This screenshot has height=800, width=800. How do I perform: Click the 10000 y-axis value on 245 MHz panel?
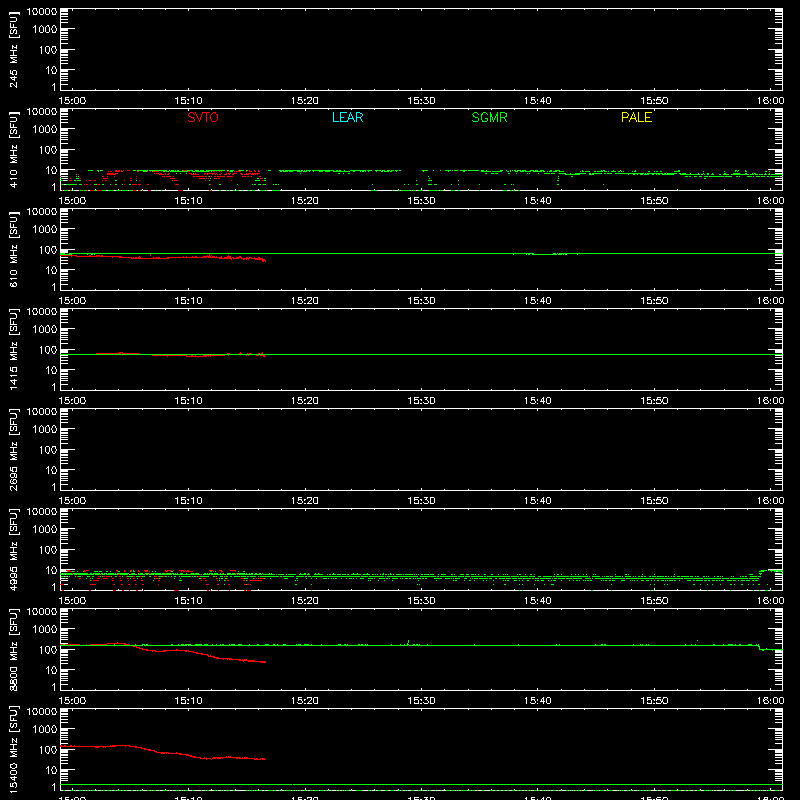tap(42, 12)
